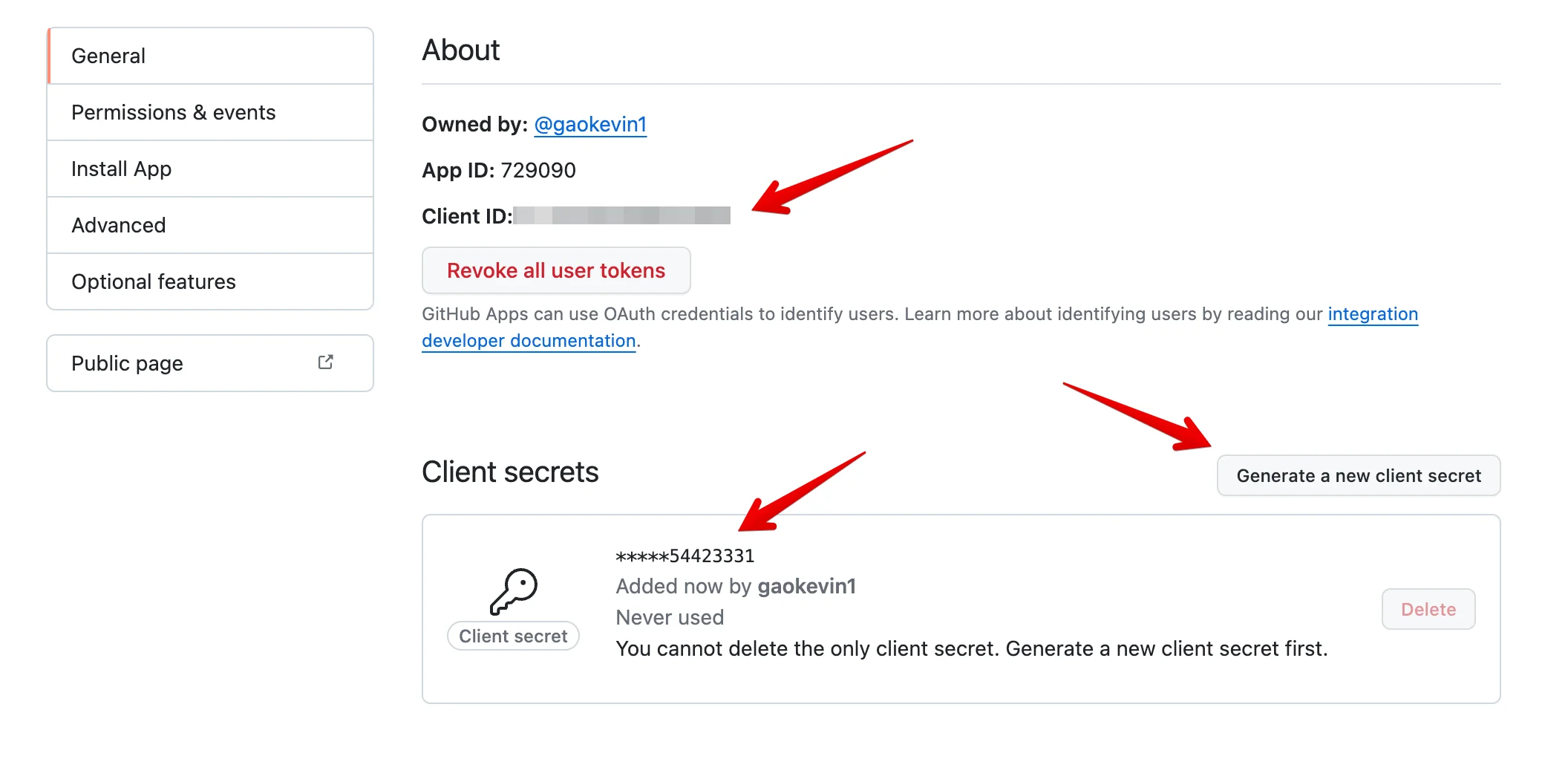The height and width of the screenshot is (759, 1568).
Task: Generate a new client secret
Action: 1358,475
